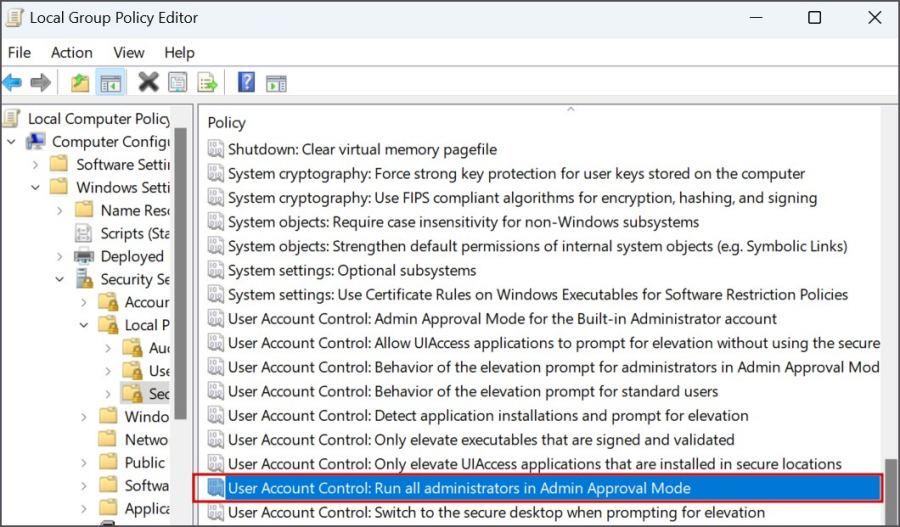Click the Forward arrow toolbar button
Viewport: 900px width, 527px height.
pyautogui.click(x=40, y=83)
